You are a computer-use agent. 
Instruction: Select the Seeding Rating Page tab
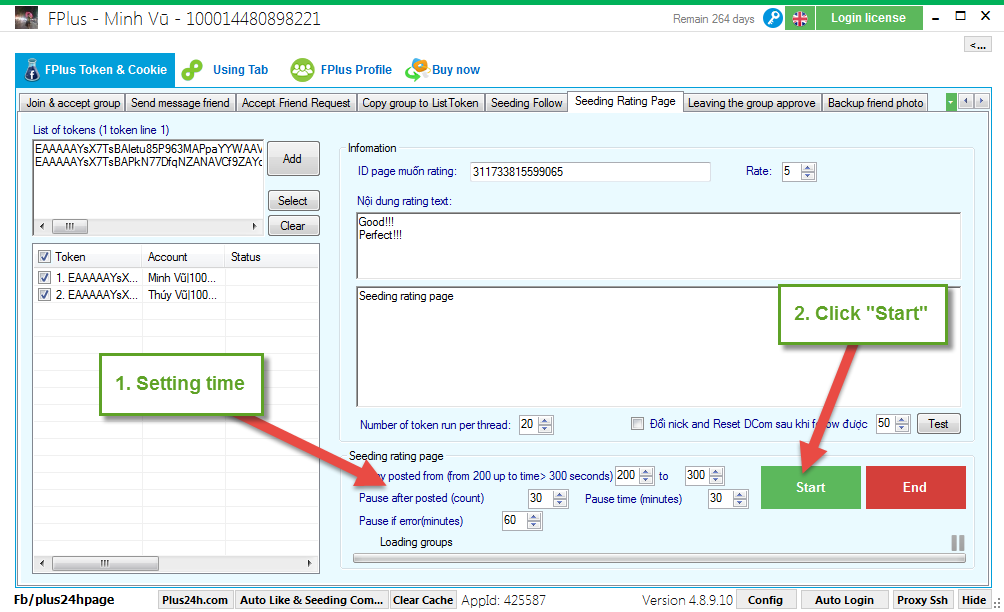625,101
